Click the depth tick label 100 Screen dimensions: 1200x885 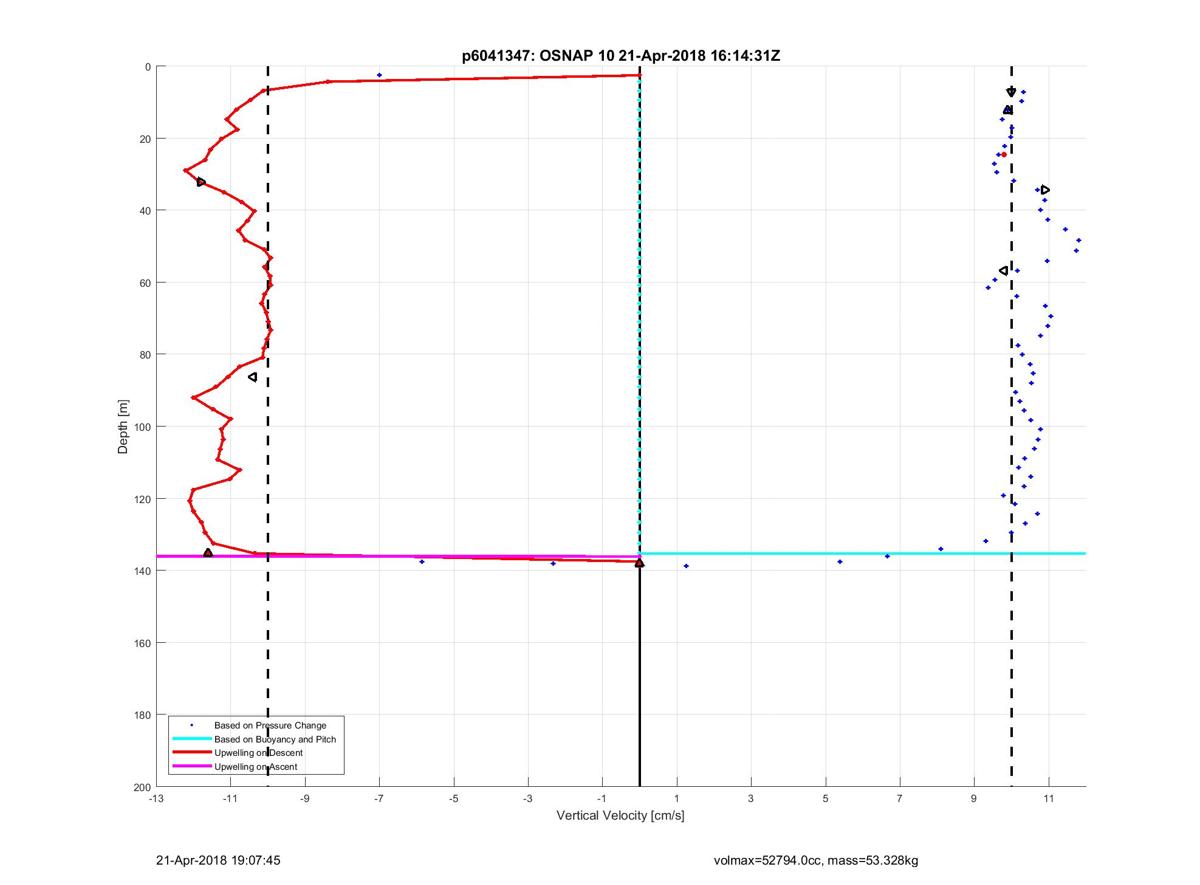(141, 427)
